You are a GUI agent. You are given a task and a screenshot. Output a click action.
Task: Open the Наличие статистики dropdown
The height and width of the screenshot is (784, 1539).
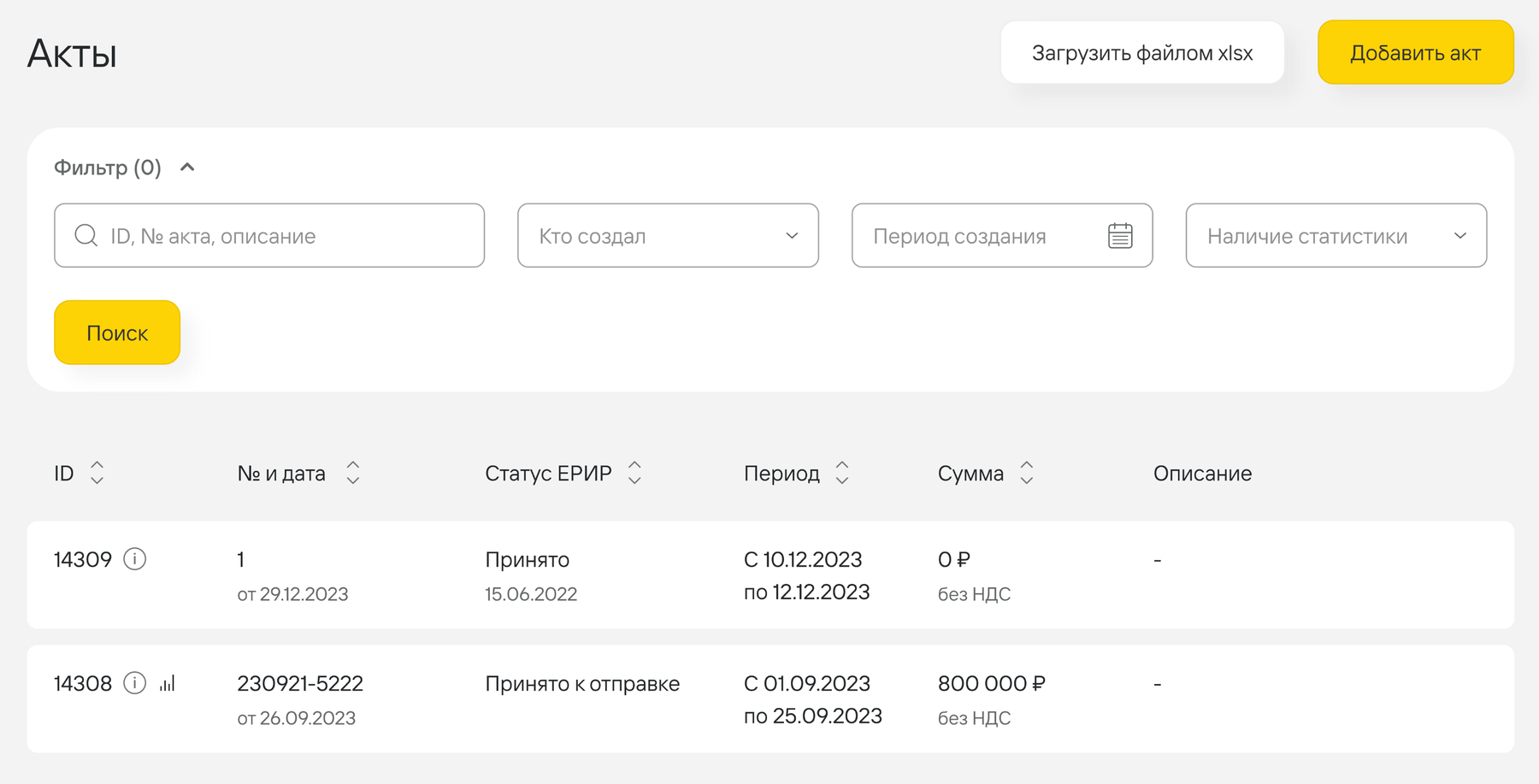point(1336,235)
